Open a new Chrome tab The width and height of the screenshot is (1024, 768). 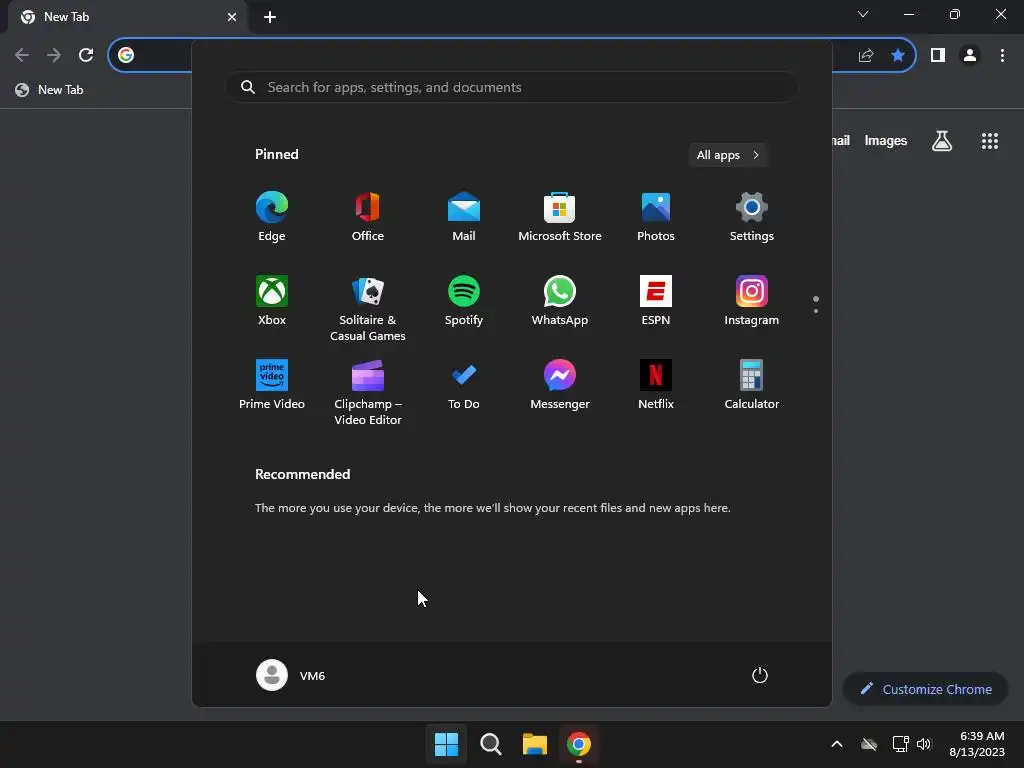point(270,17)
